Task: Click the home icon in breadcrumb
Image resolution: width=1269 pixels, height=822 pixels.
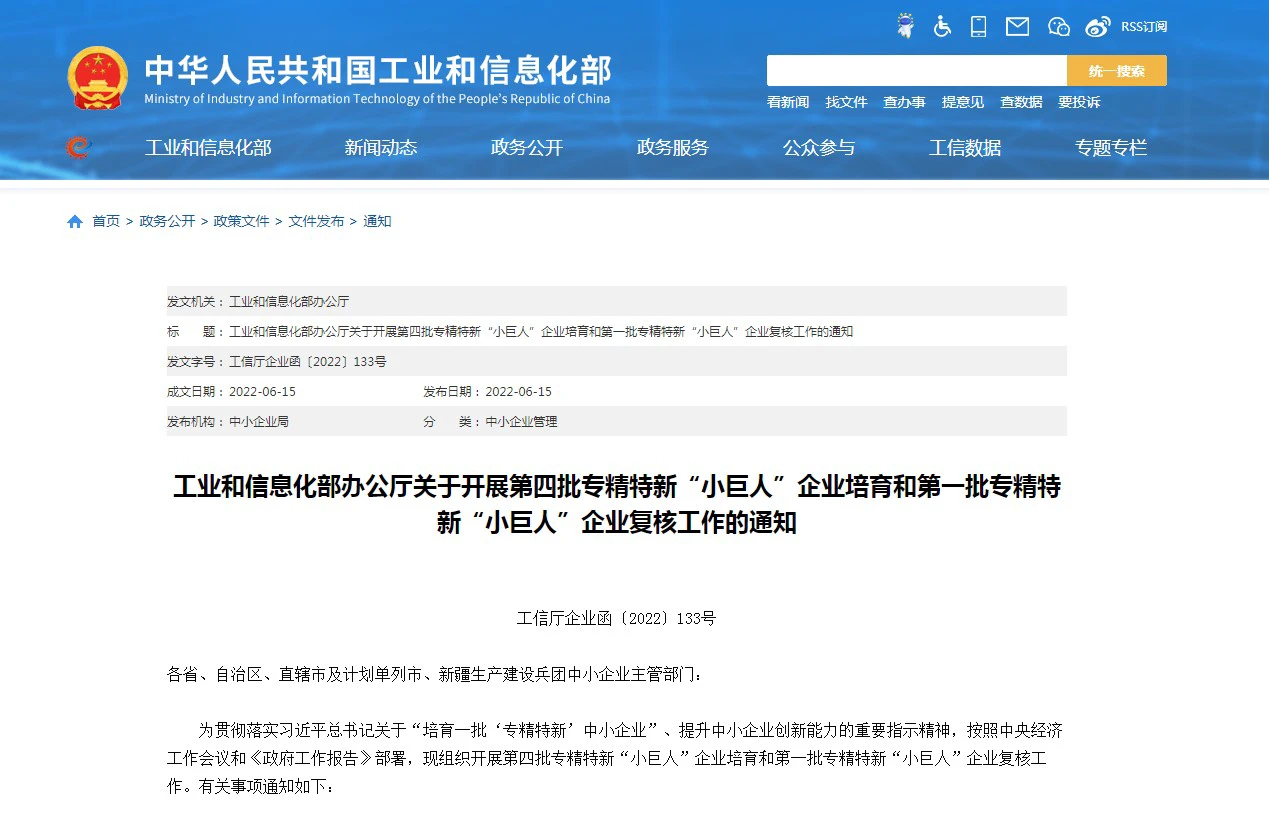Action: (x=75, y=222)
